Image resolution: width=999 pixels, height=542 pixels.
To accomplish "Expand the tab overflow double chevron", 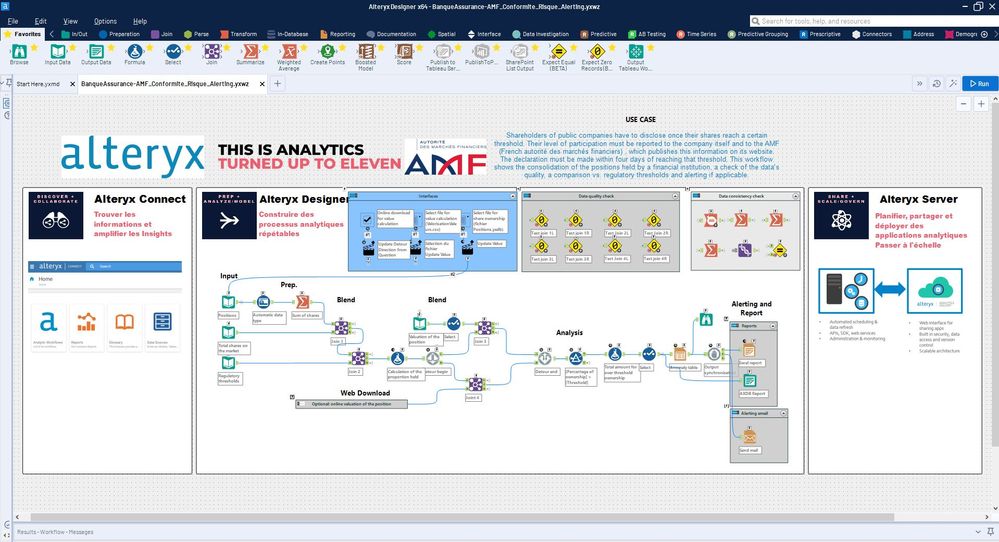I will click(919, 83).
